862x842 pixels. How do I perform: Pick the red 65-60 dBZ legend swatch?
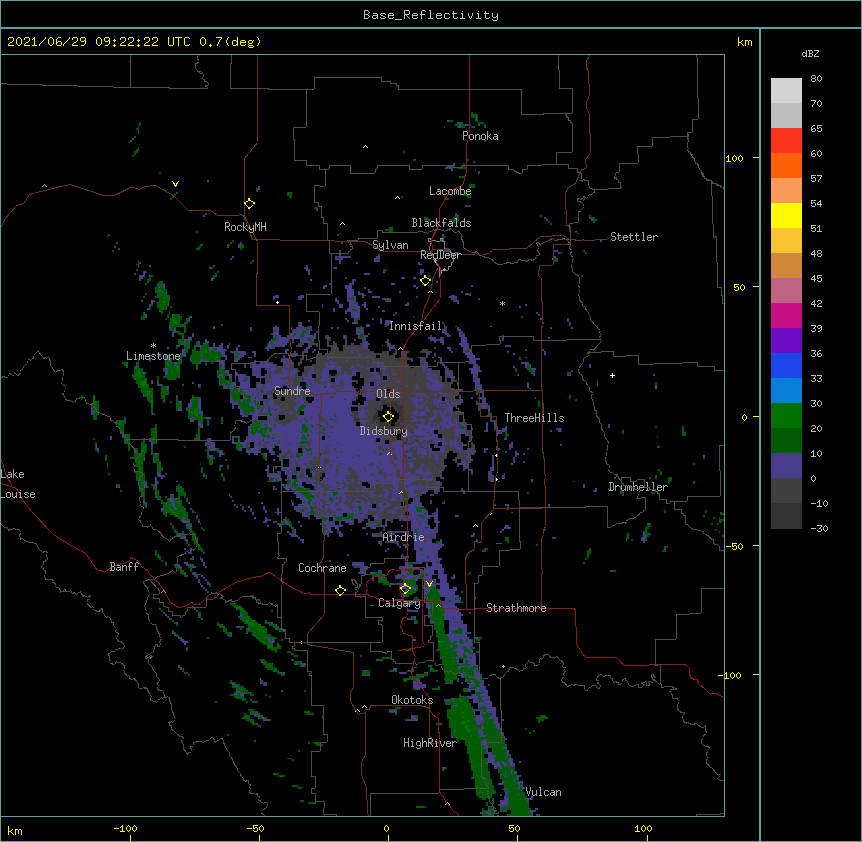(786, 141)
